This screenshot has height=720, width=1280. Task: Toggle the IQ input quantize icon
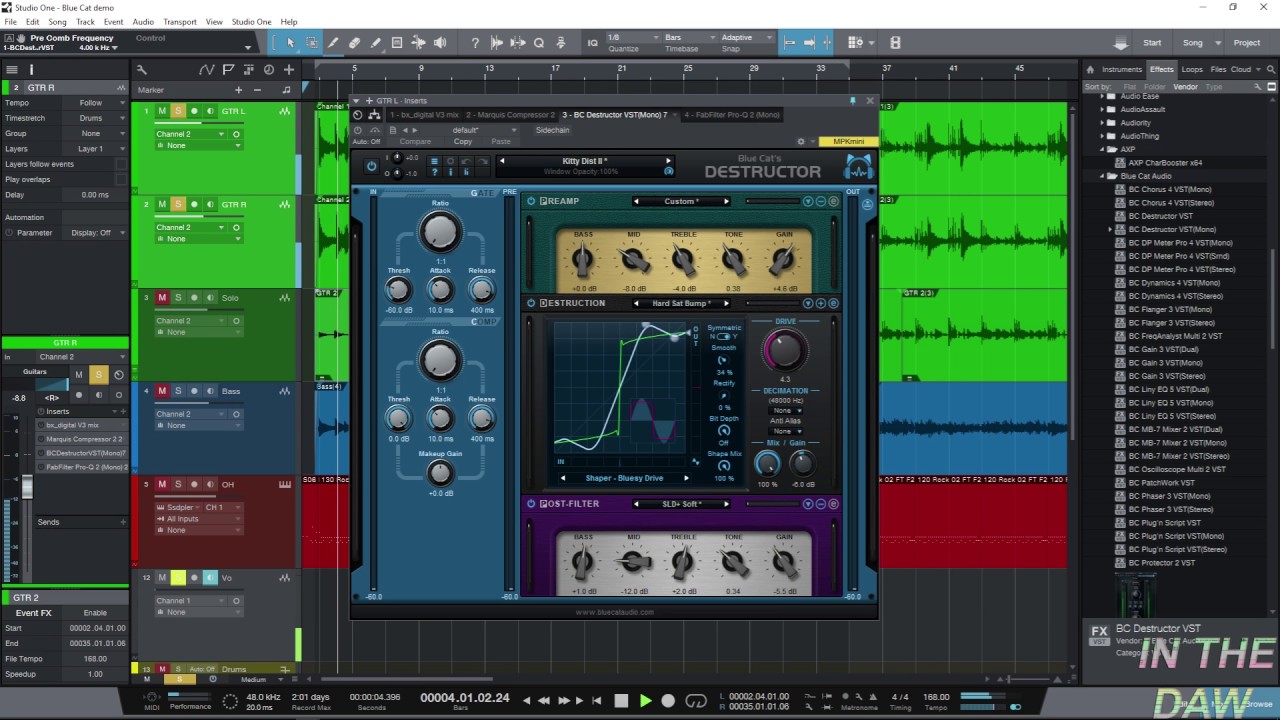593,43
